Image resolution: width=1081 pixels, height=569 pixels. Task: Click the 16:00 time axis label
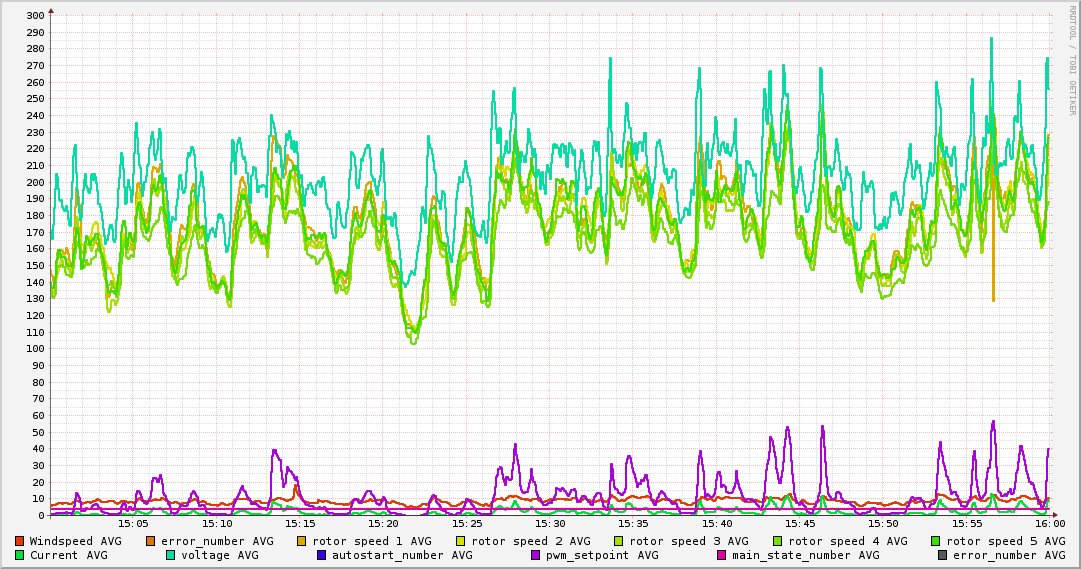tap(1050, 524)
